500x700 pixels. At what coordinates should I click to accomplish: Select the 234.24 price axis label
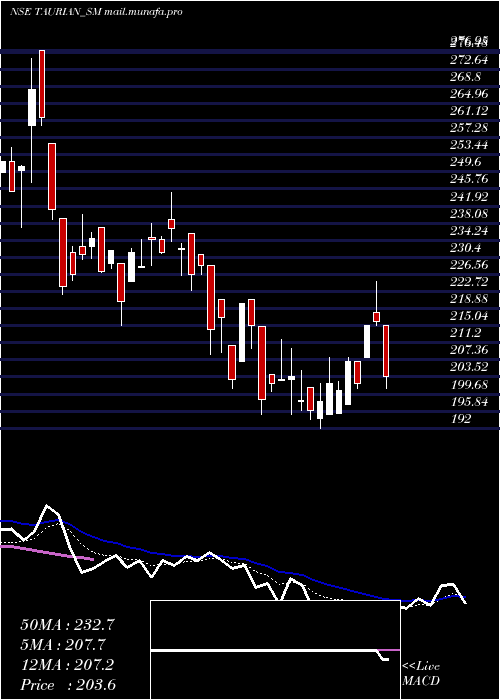pos(469,231)
